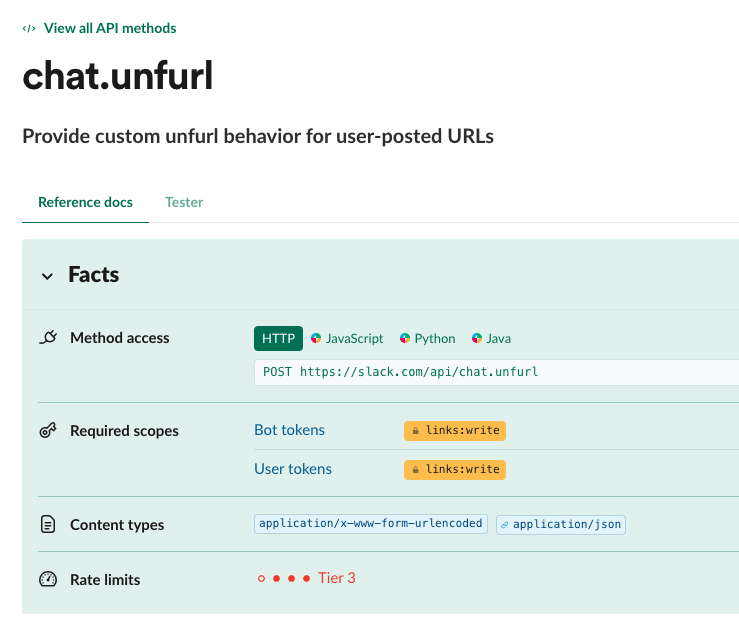Viewport: 739px width, 634px height.
Task: Click the application/x-www-form-urlencoded badge
Action: pos(371,524)
